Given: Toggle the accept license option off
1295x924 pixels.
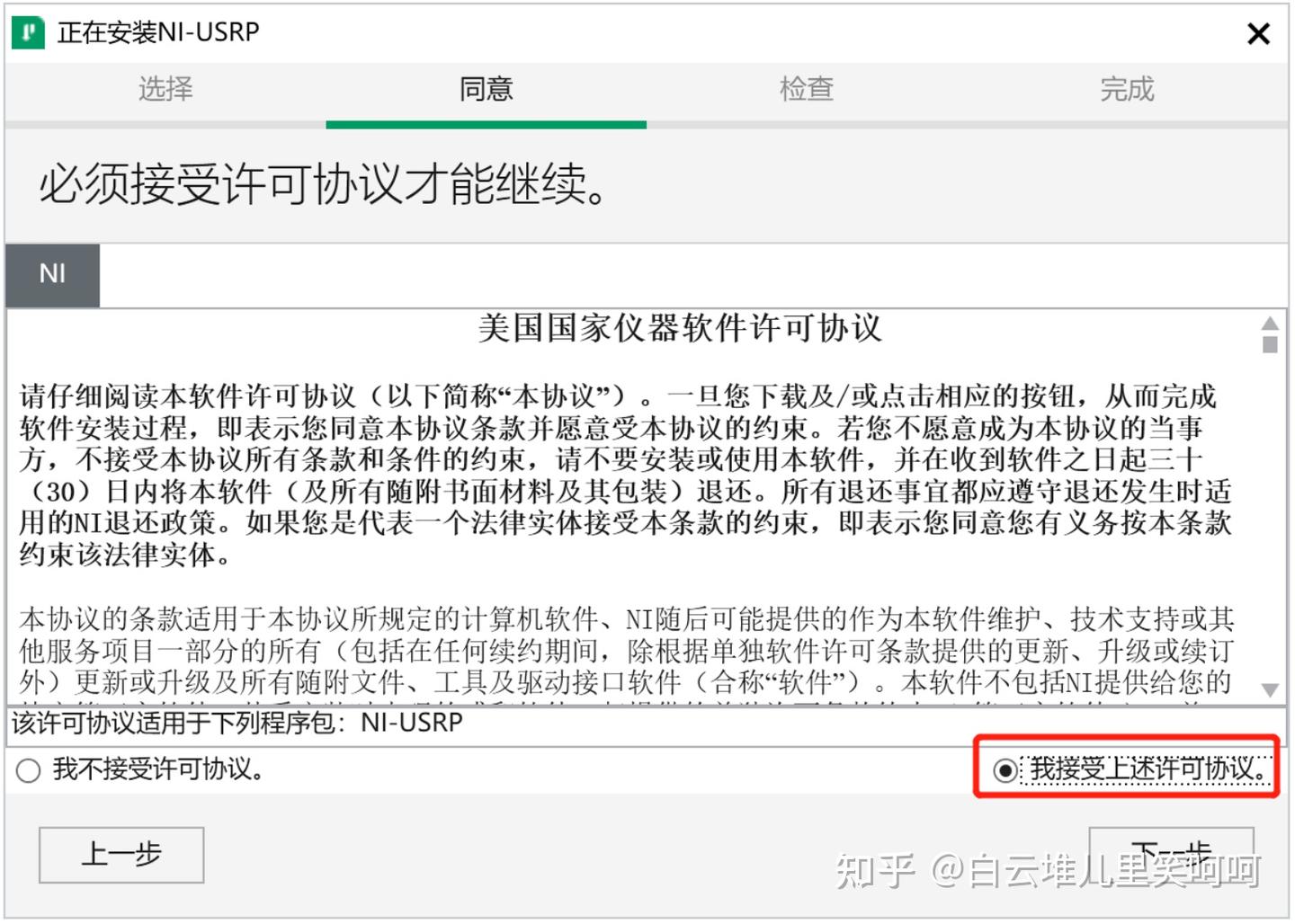Looking at the screenshot, I should 1006,769.
